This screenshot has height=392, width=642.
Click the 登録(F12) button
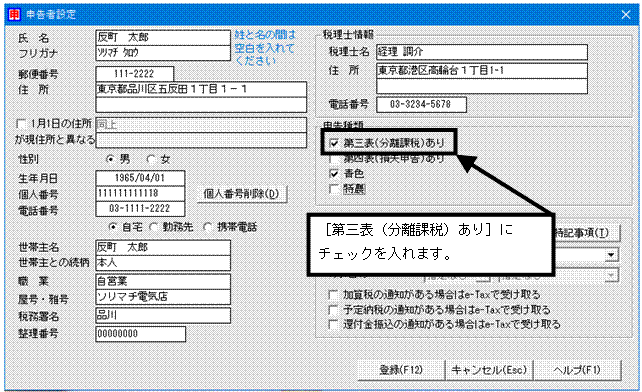click(x=401, y=370)
